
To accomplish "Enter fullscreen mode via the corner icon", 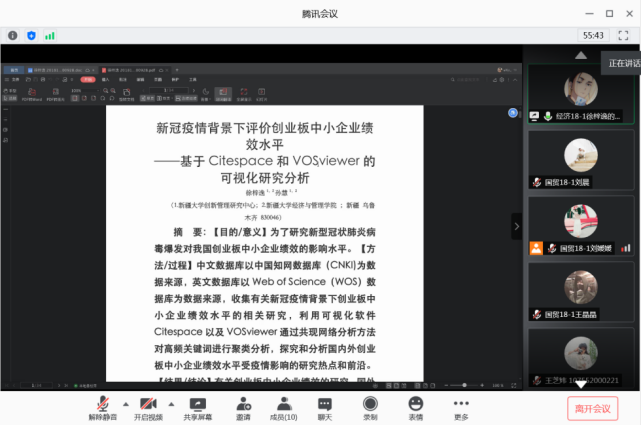I will pos(623,36).
